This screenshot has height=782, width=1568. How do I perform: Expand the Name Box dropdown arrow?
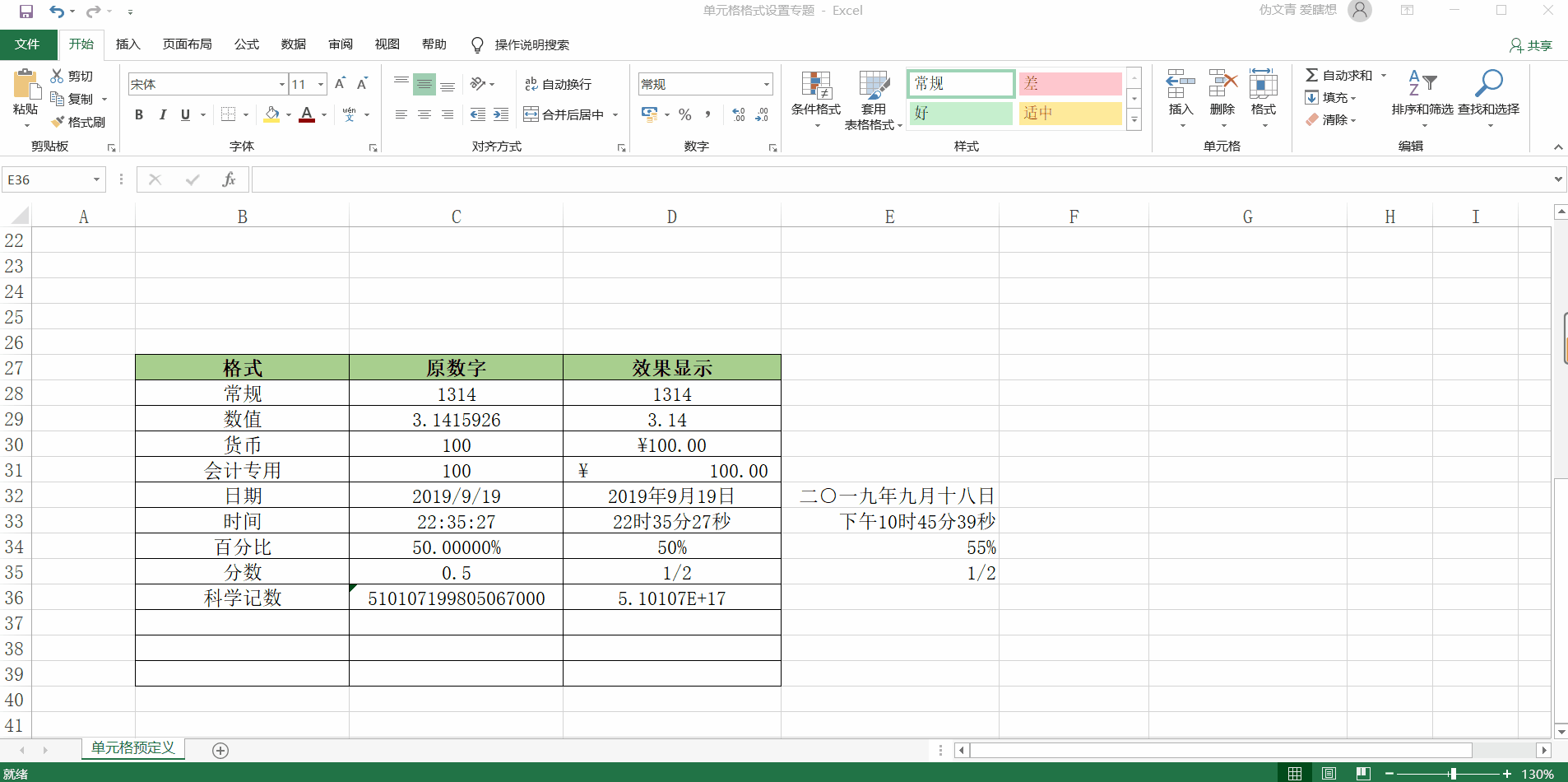click(x=96, y=179)
